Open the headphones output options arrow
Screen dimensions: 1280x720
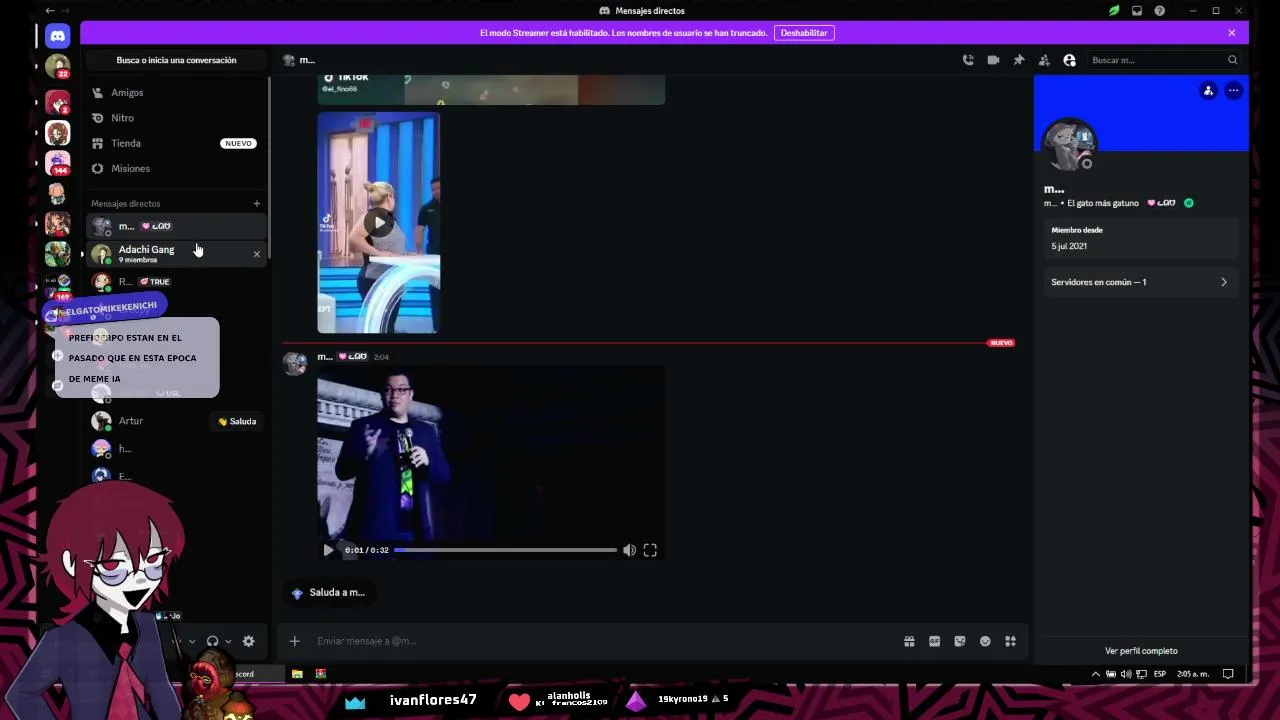pyautogui.click(x=228, y=641)
